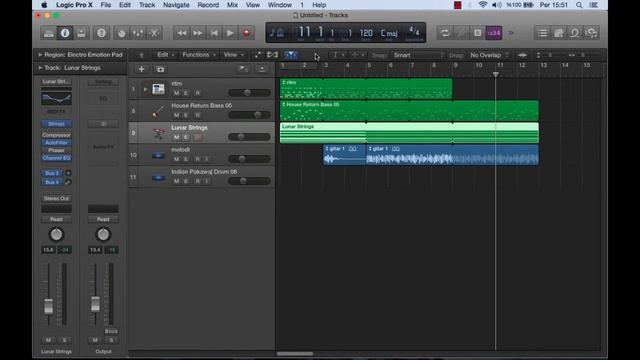Open the Library panel
Image resolution: width=640 pixels, height=360 pixels.
tap(48, 33)
